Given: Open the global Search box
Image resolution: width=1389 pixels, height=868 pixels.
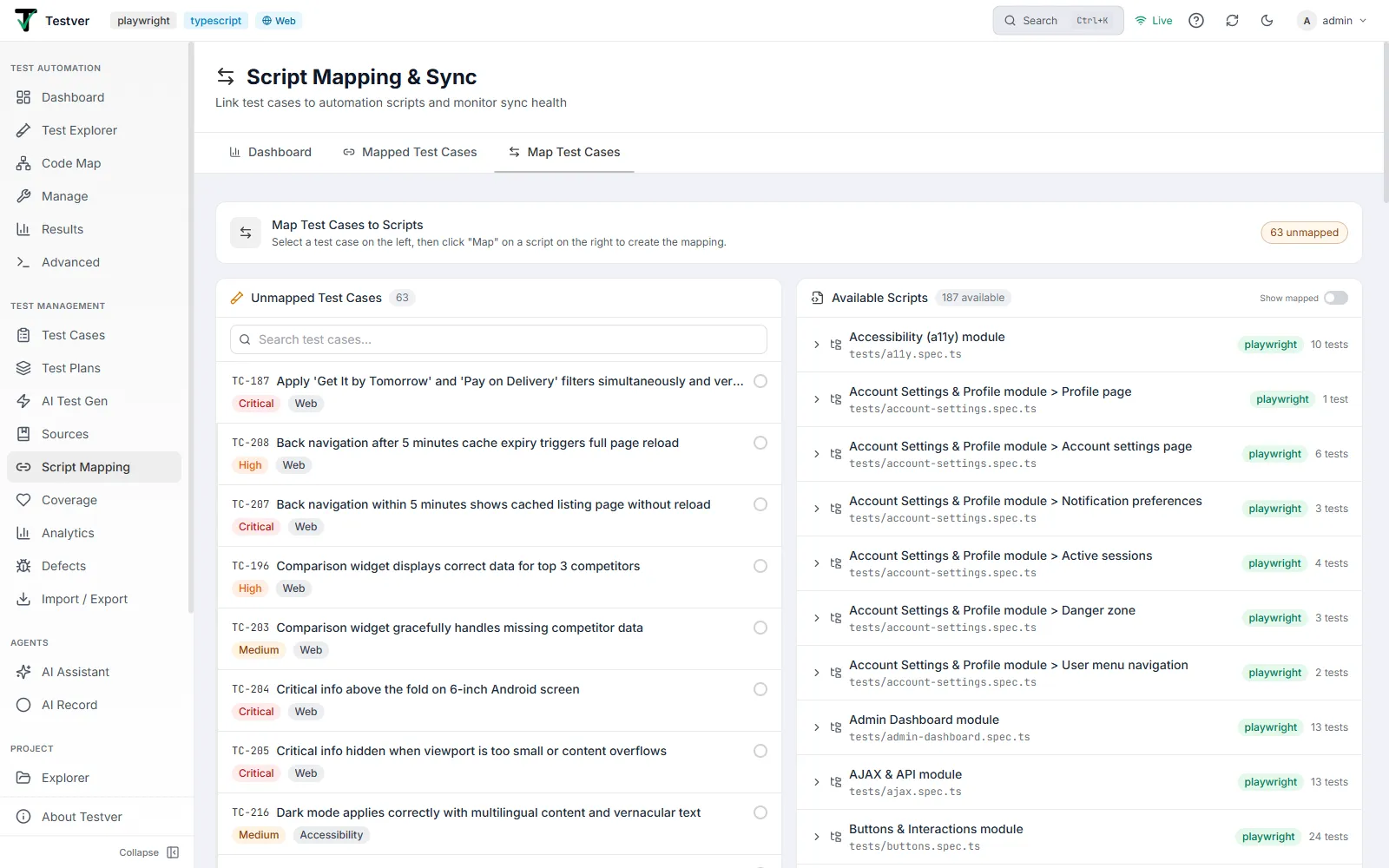Looking at the screenshot, I should pyautogui.click(x=1058, y=21).
